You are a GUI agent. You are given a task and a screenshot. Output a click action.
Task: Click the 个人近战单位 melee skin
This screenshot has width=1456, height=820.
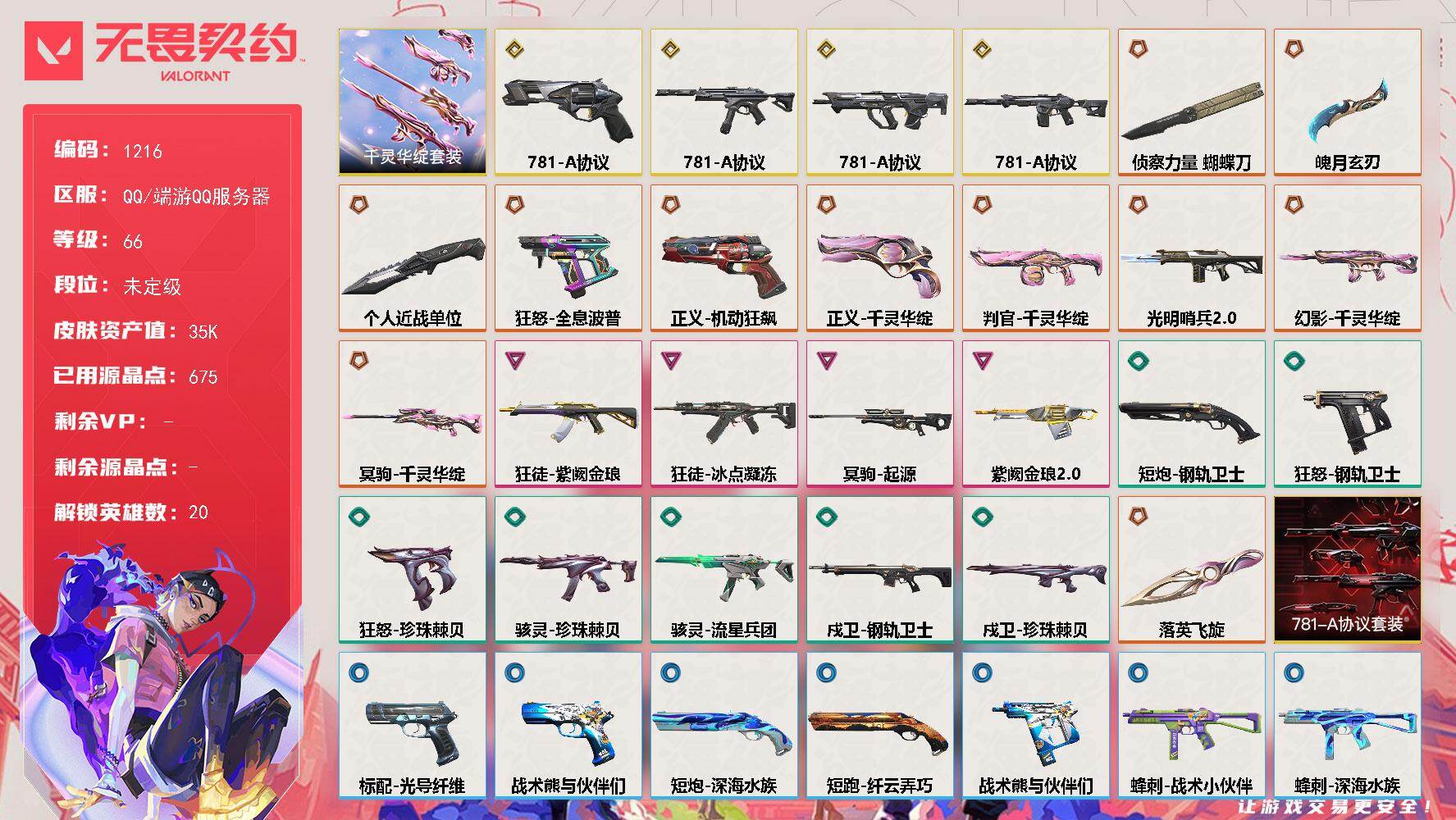[x=413, y=258]
